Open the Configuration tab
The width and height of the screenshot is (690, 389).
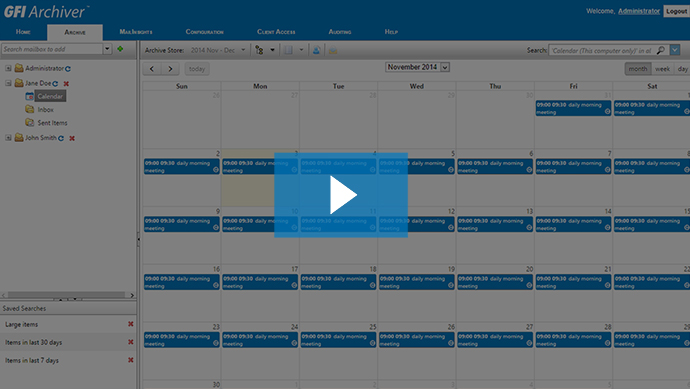205,32
